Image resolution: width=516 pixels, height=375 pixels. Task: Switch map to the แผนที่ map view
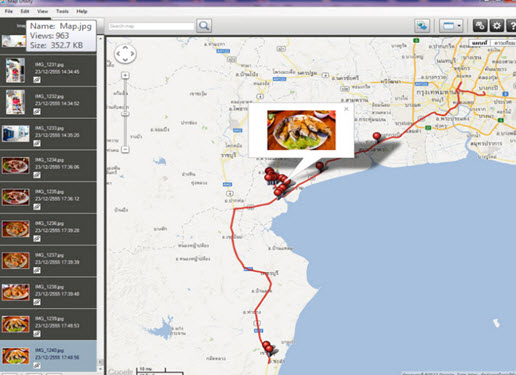click(479, 43)
